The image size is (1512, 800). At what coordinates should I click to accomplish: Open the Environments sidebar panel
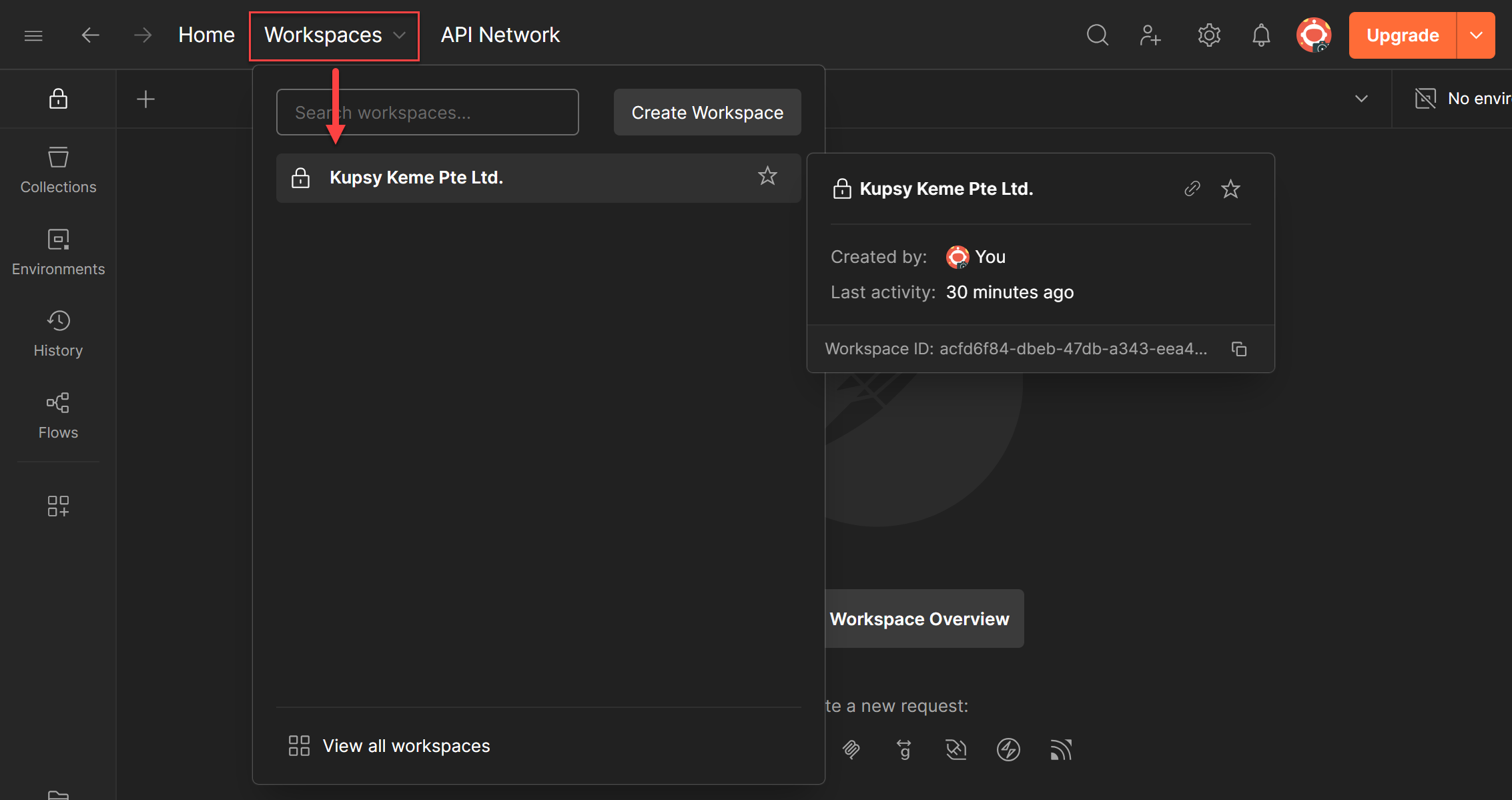58,252
